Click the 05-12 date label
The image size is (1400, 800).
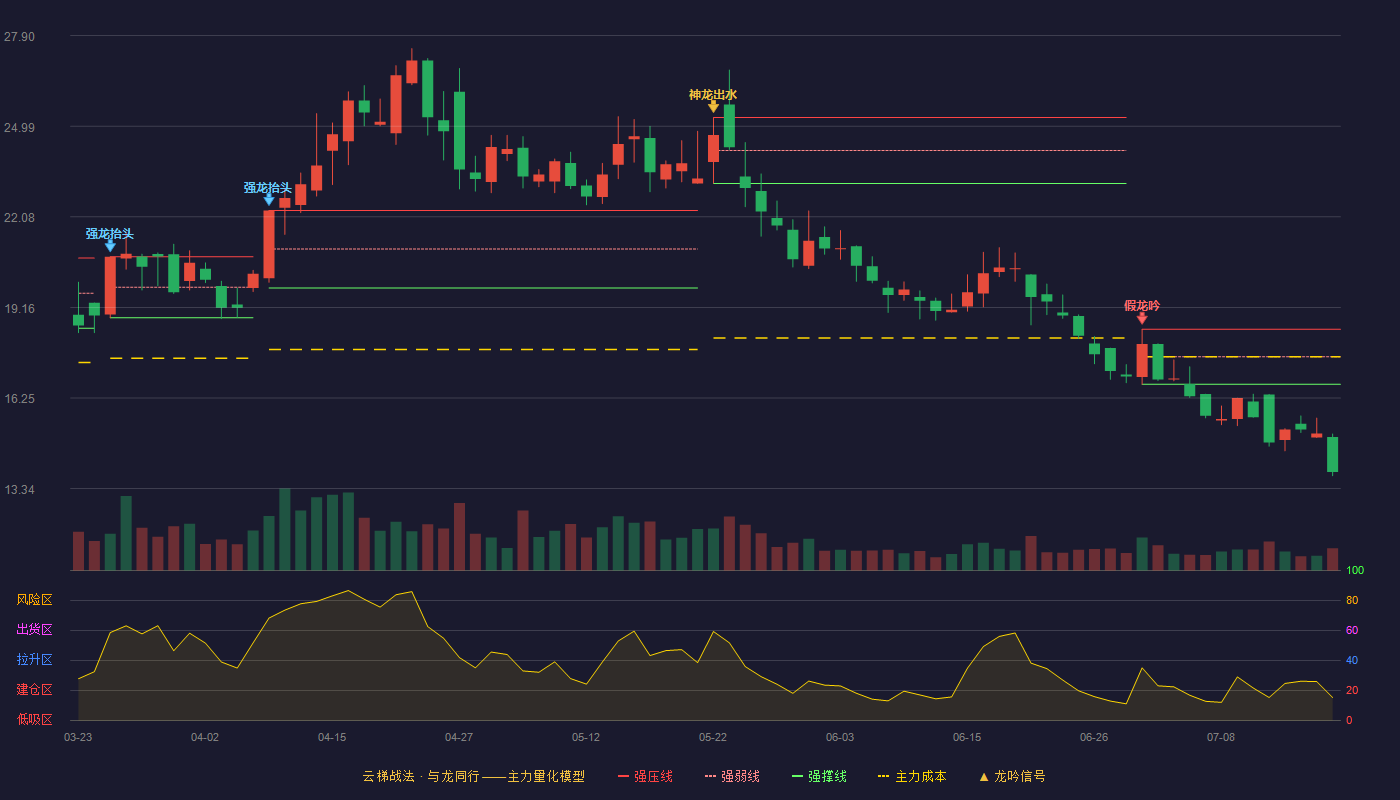586,737
